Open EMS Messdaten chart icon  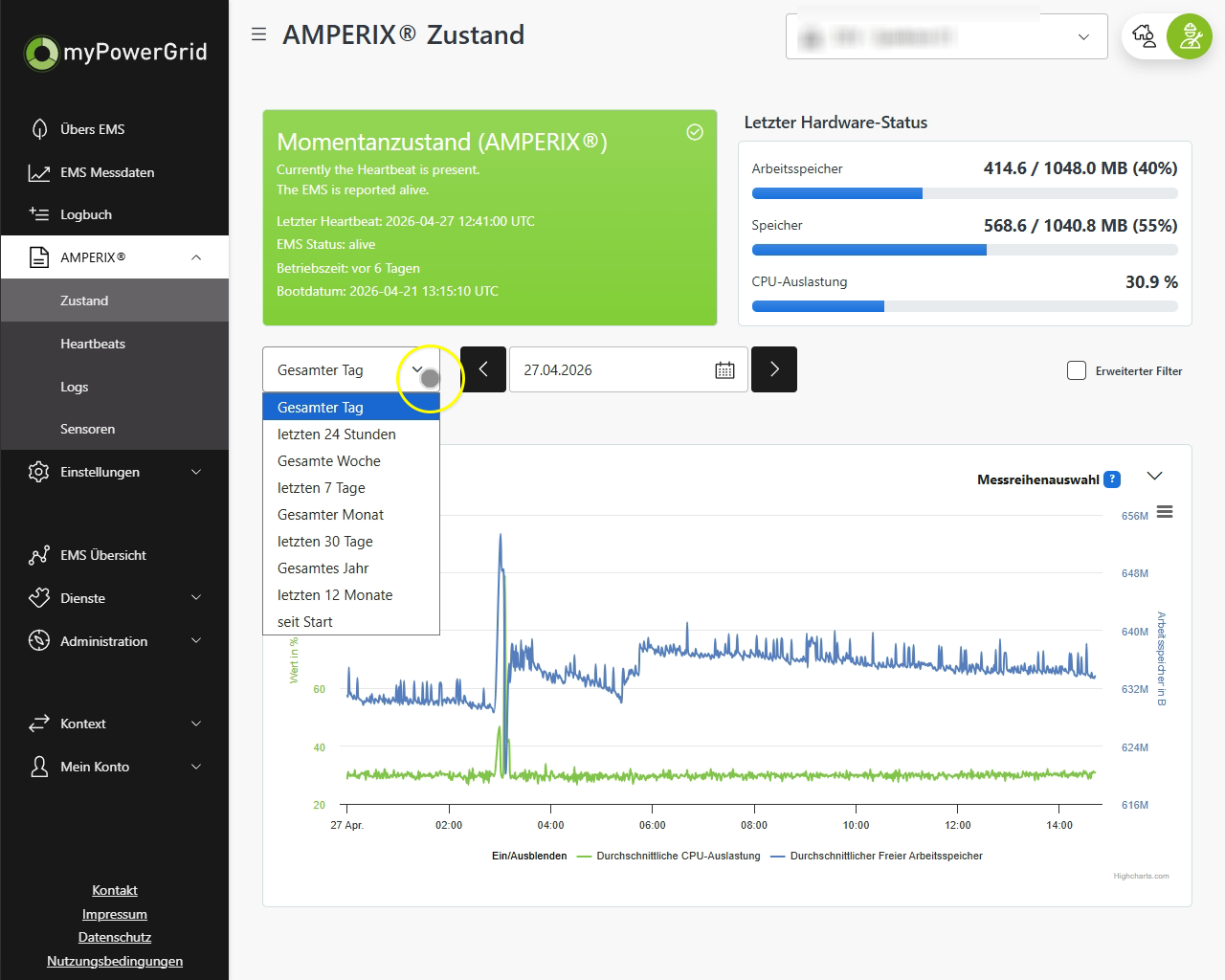39,172
